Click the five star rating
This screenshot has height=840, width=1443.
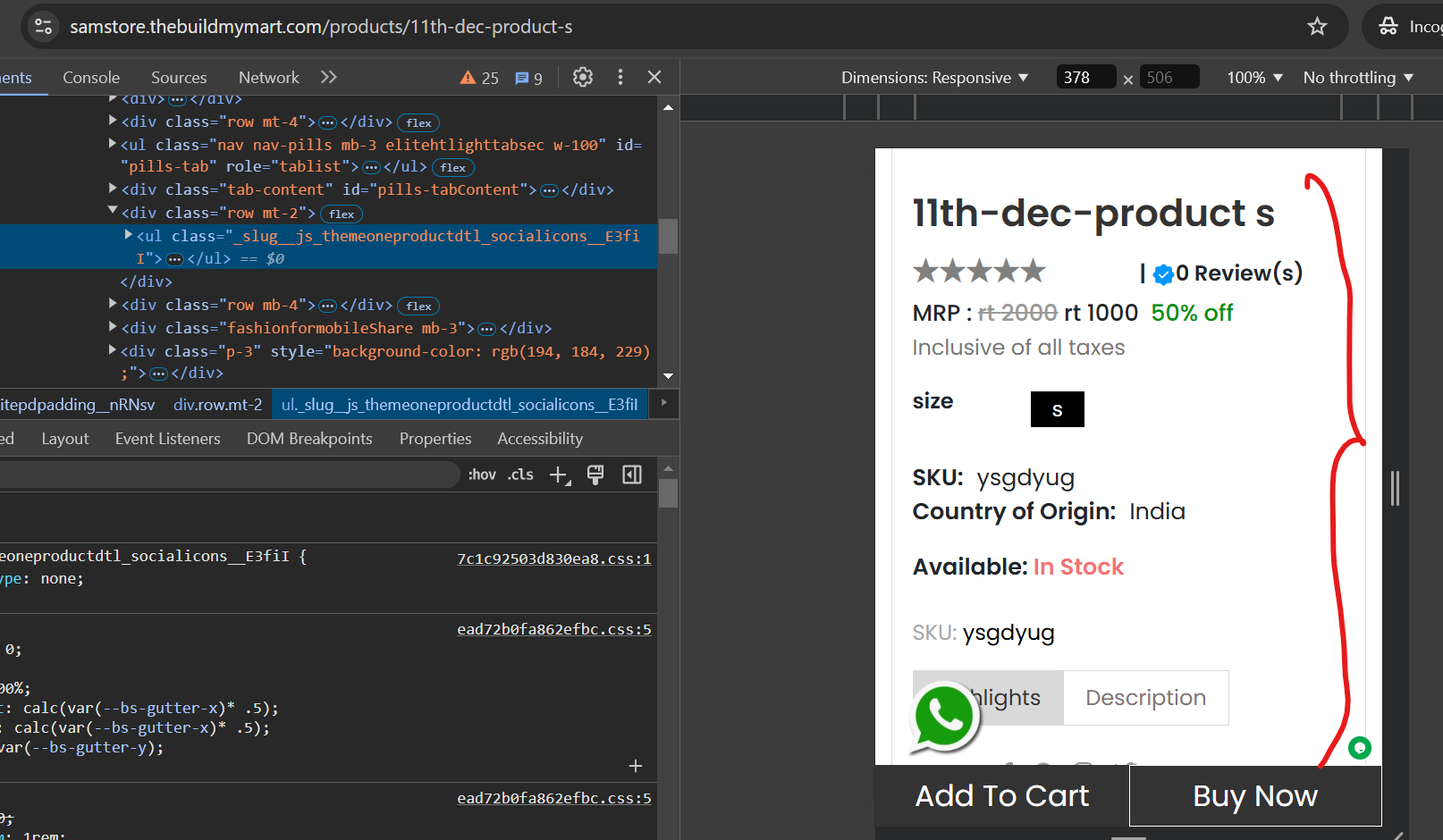979,271
